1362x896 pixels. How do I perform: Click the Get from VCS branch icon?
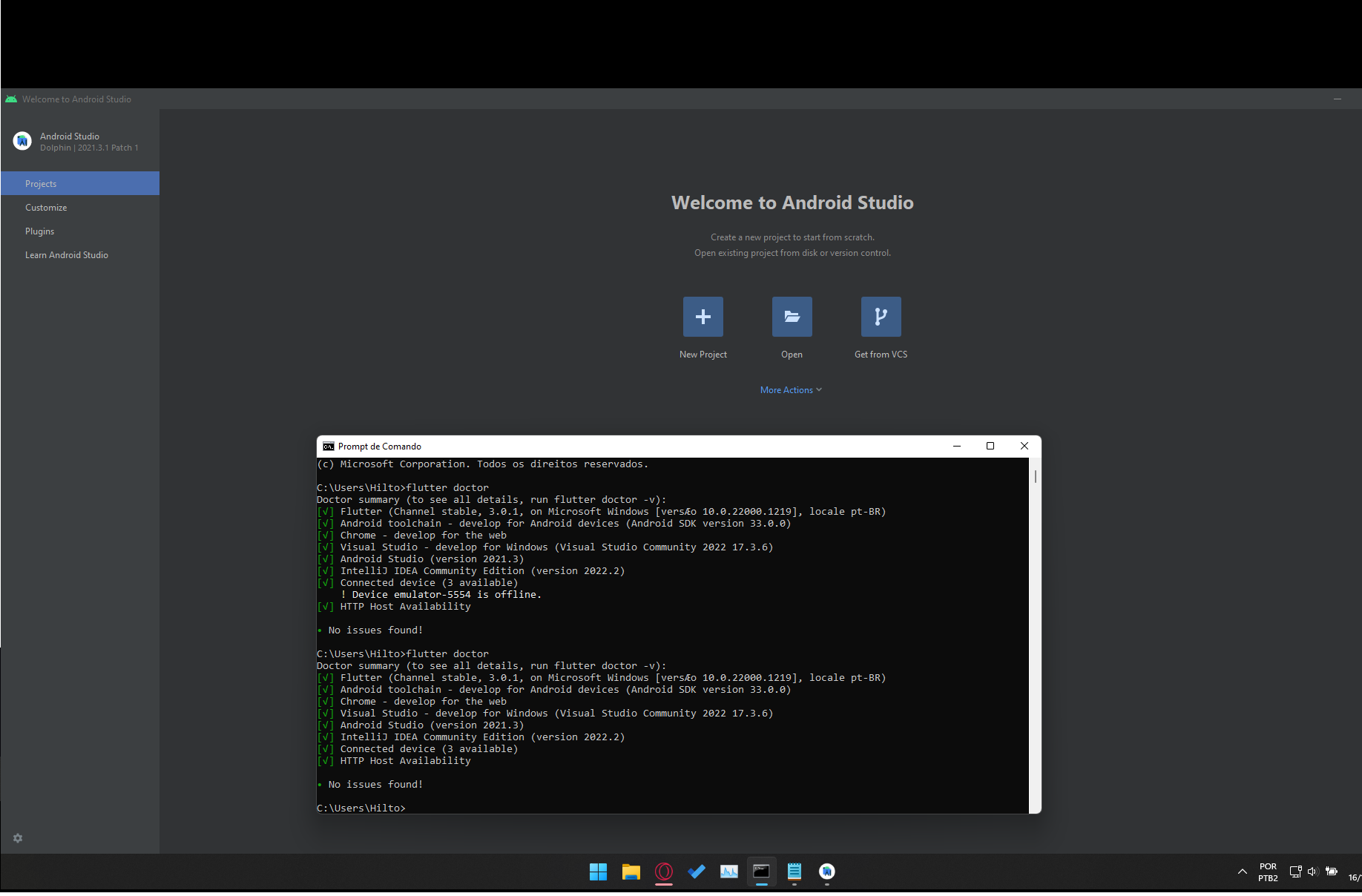881,317
